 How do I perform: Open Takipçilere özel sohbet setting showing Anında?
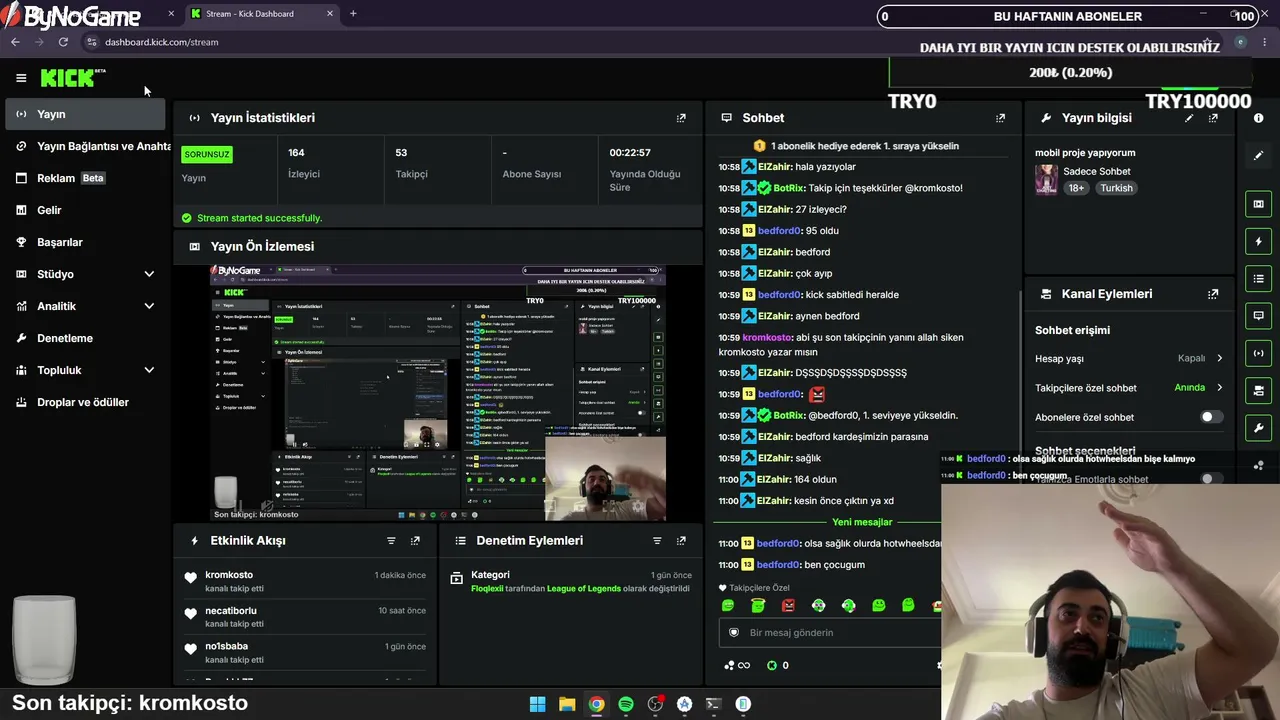(x=1129, y=388)
